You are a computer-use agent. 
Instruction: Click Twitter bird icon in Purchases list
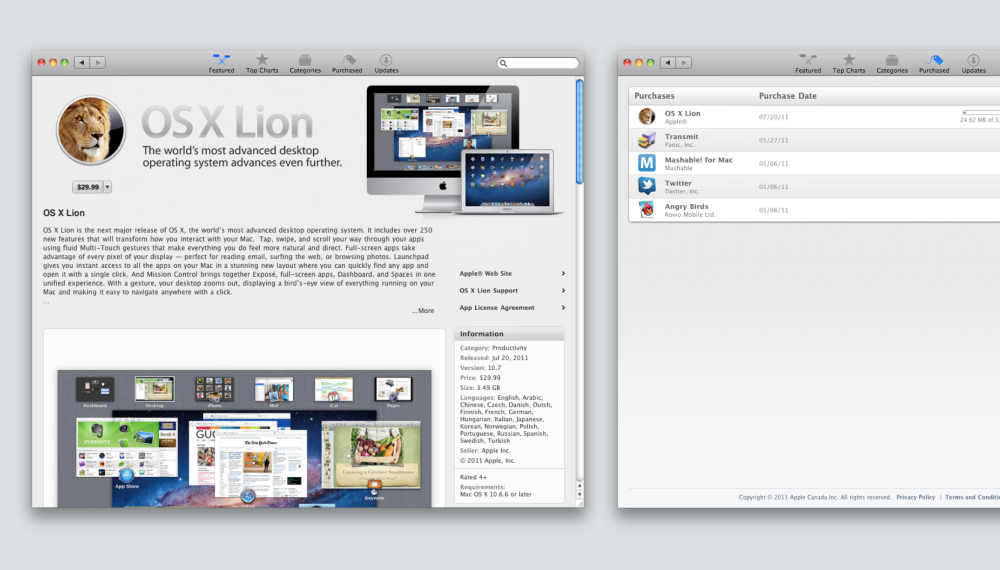[647, 186]
